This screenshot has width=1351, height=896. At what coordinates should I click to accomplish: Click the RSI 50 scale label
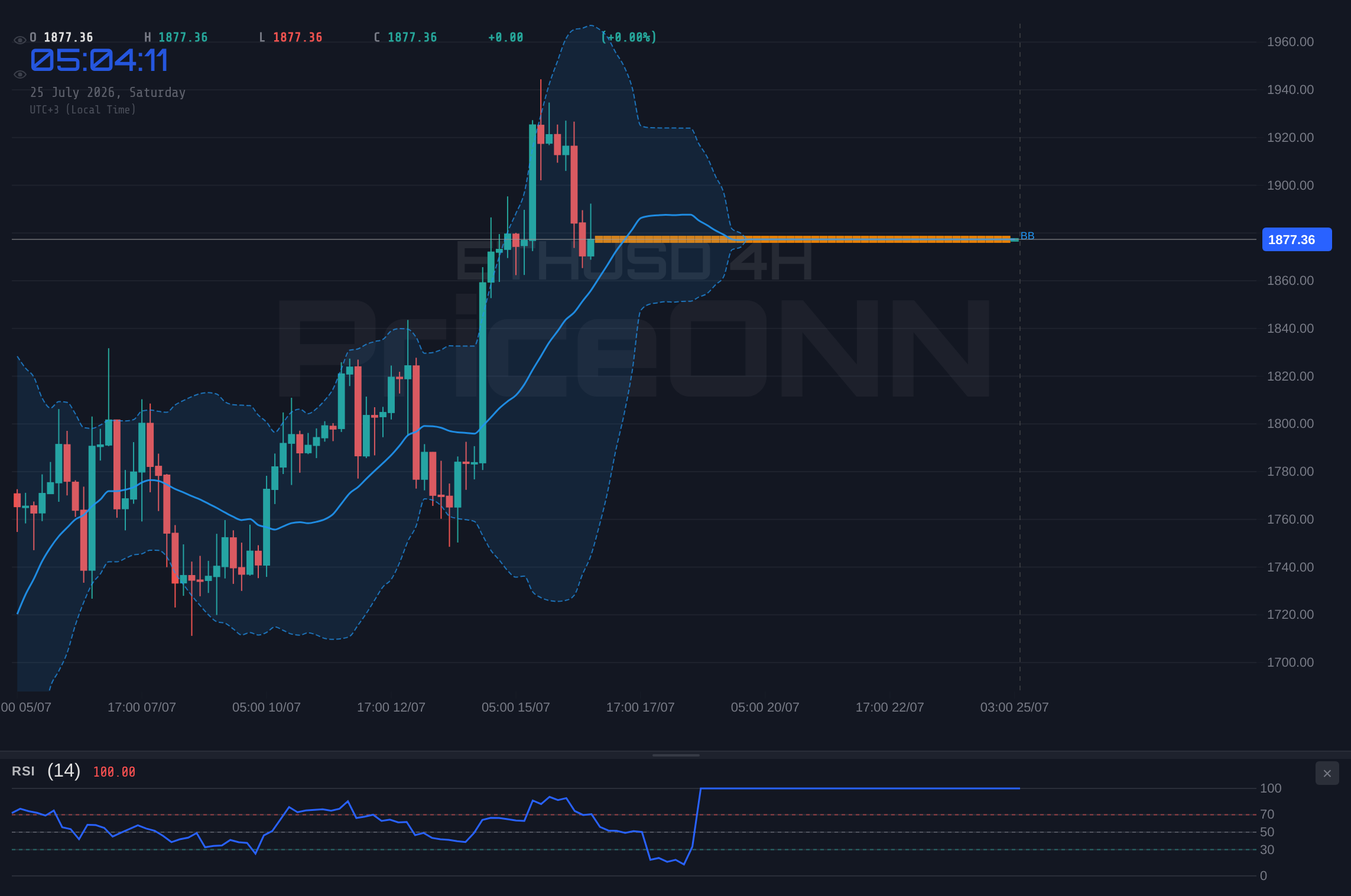pyautogui.click(x=1267, y=832)
